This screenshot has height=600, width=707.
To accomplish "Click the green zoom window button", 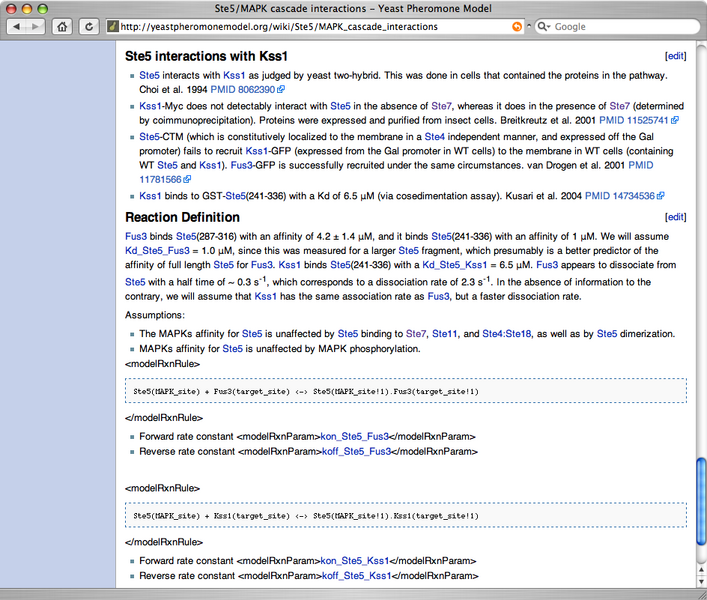I will tap(42, 9).
